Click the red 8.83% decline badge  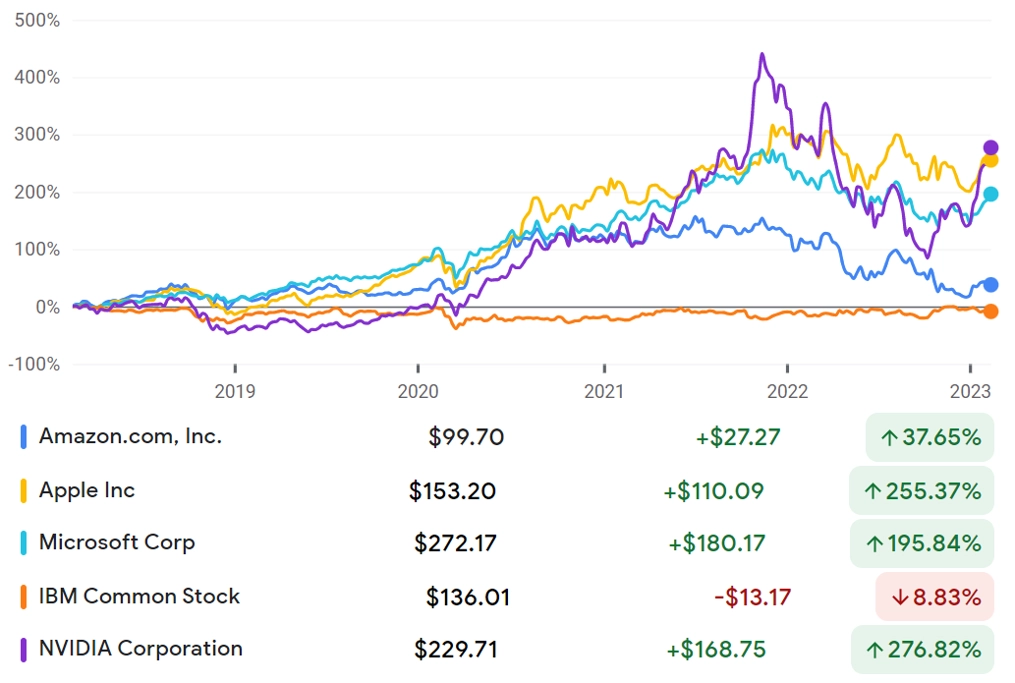coord(935,596)
